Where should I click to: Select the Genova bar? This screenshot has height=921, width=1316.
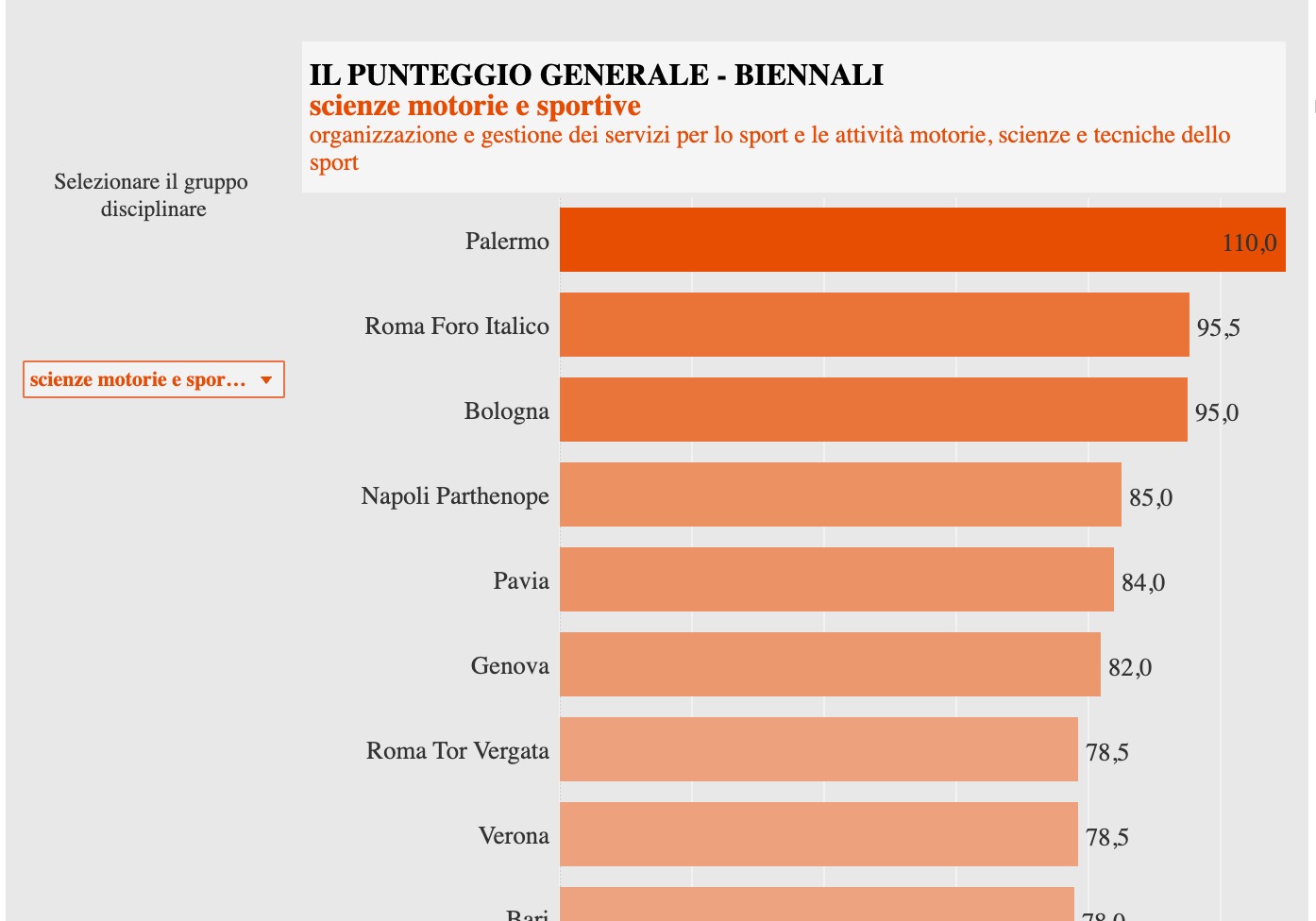829,664
